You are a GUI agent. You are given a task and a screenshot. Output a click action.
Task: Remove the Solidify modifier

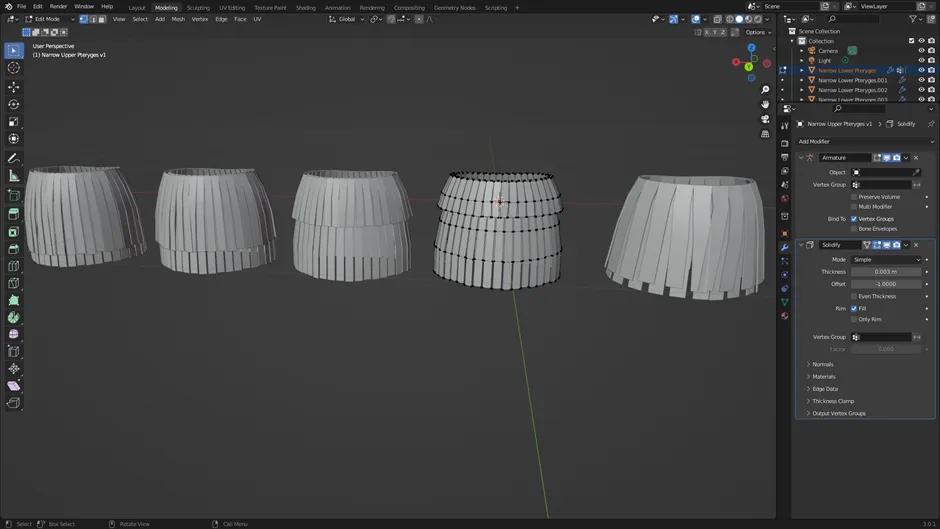pyautogui.click(x=916, y=245)
